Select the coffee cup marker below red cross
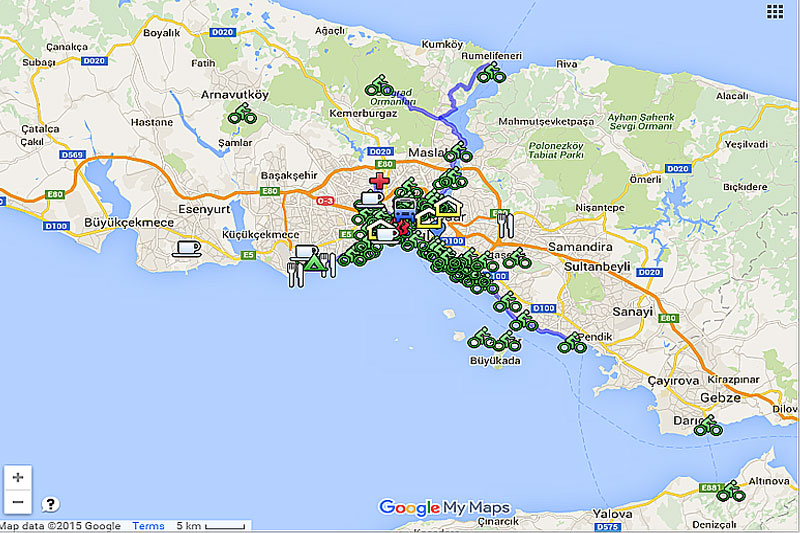 [x=369, y=199]
